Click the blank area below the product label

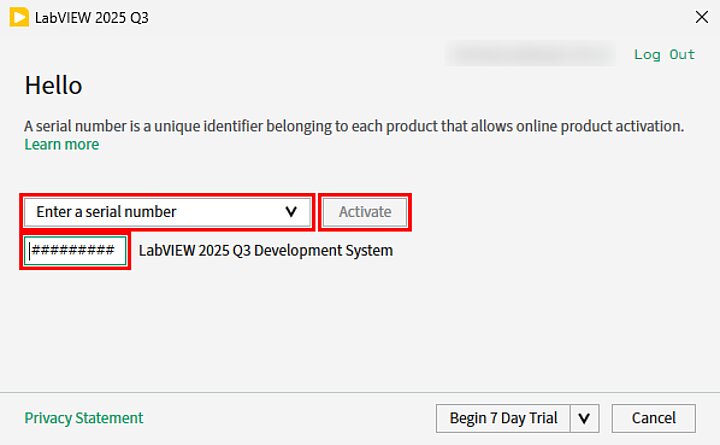tap(360, 330)
